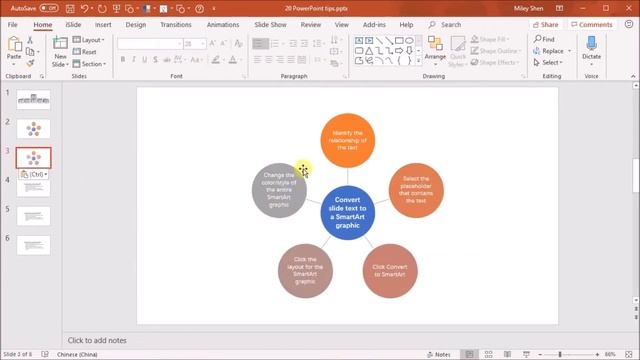Viewport: 640px width, 360px height.
Task: Switch to the Animations tab
Action: click(223, 25)
